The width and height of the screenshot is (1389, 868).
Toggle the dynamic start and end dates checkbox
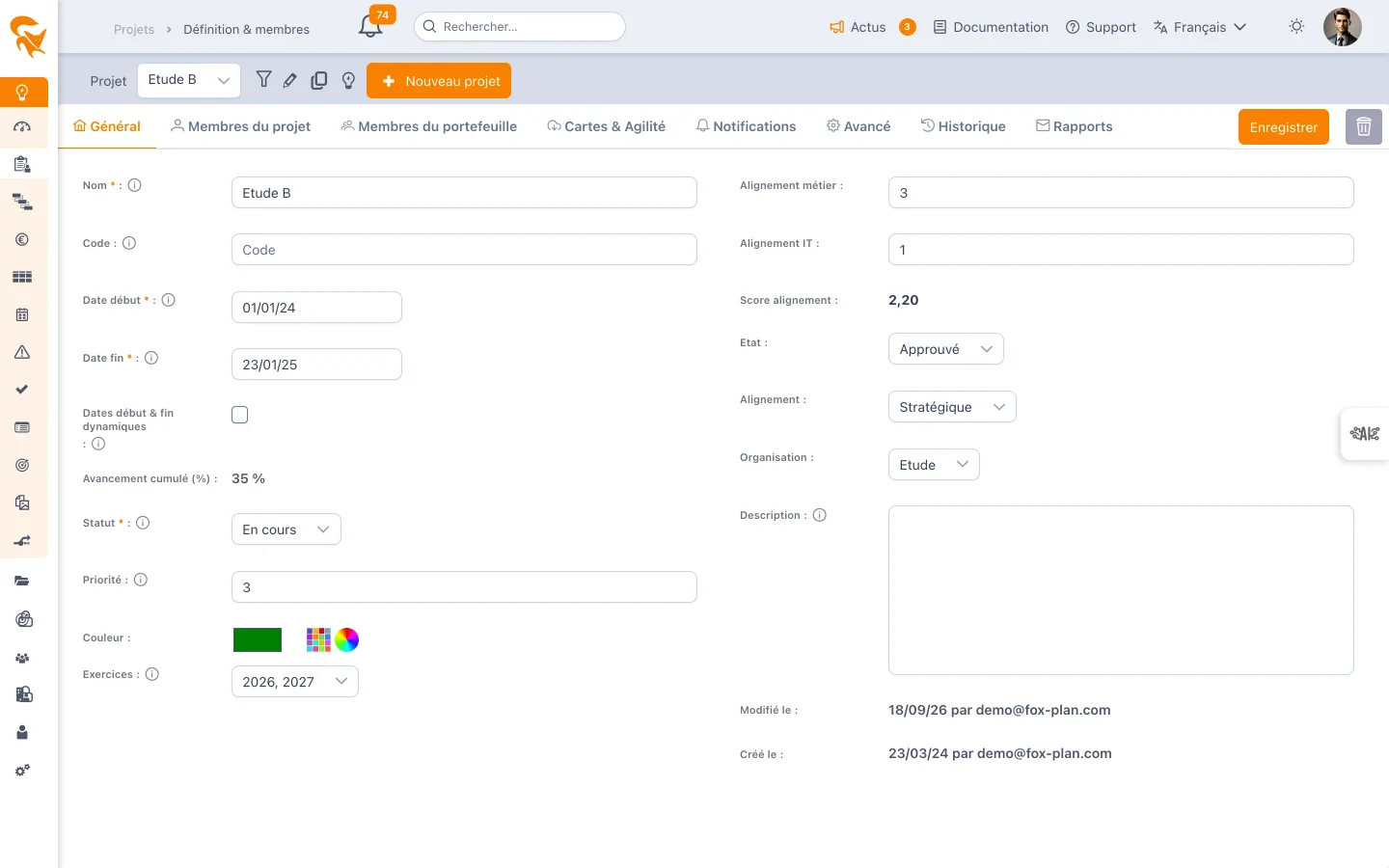click(240, 415)
